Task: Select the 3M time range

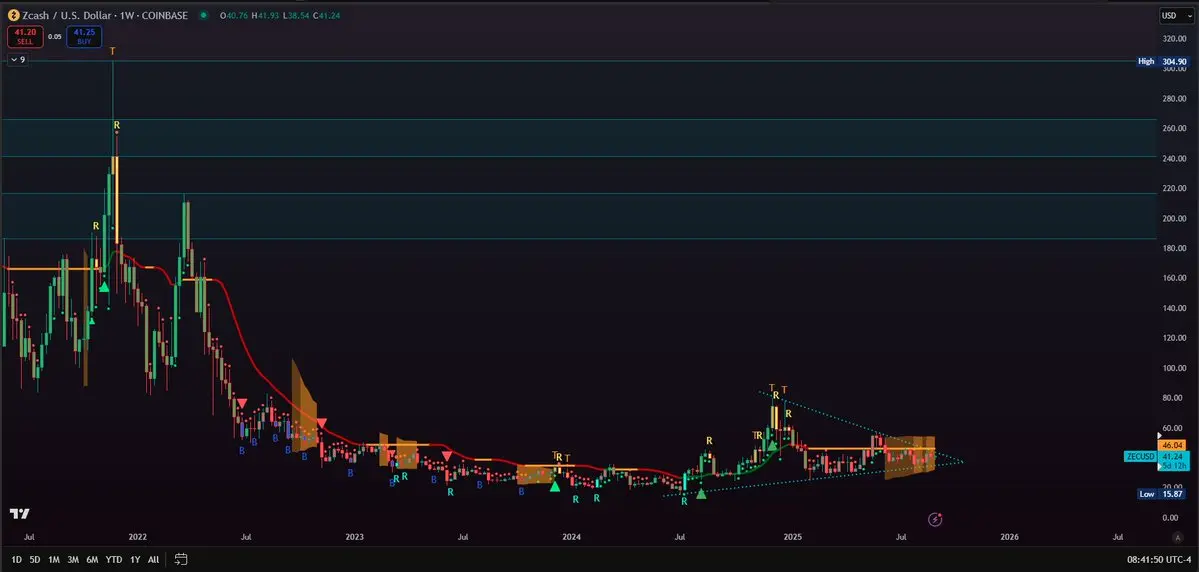Action: [x=73, y=560]
